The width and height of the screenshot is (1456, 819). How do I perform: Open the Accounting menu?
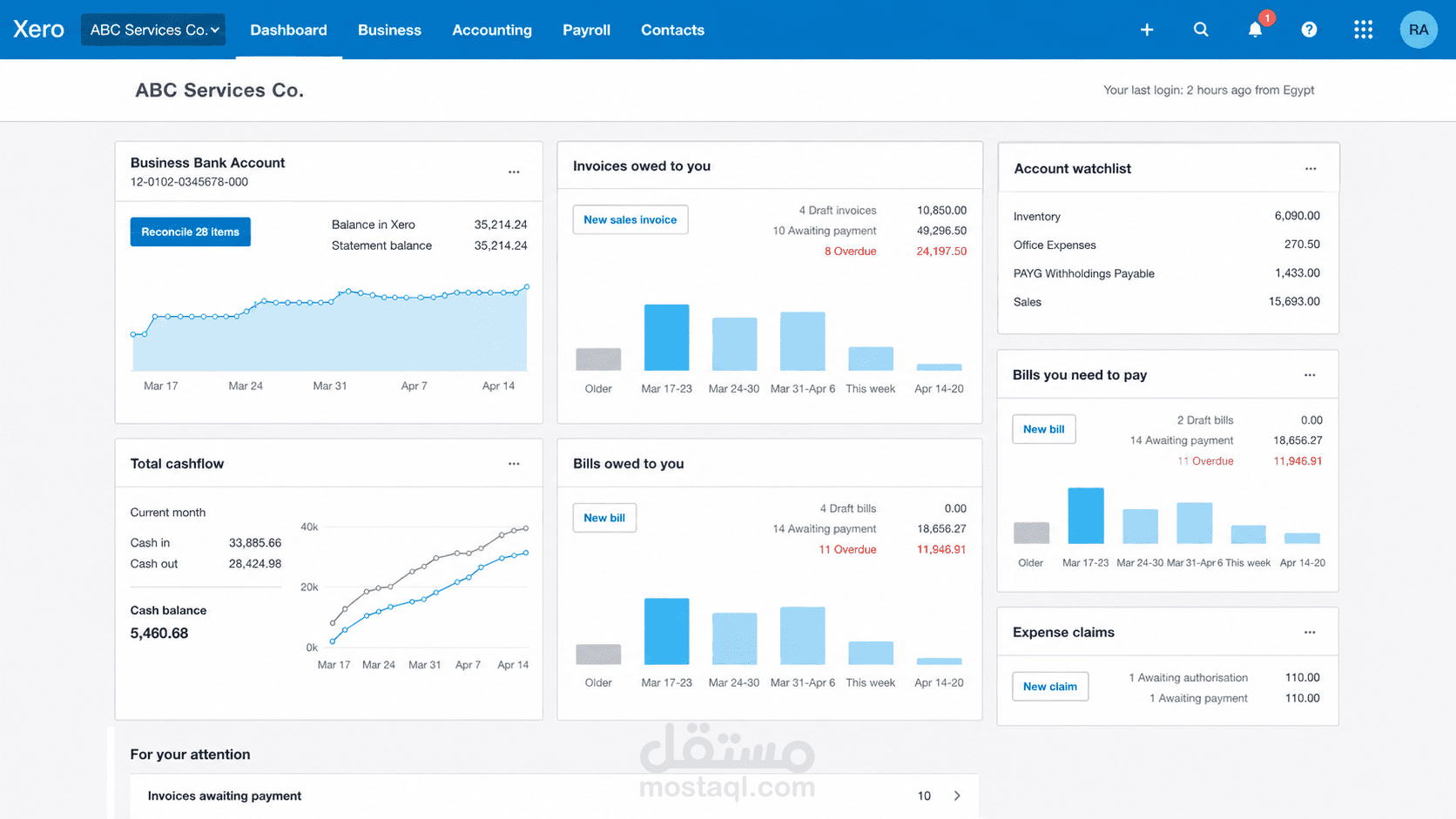point(492,30)
